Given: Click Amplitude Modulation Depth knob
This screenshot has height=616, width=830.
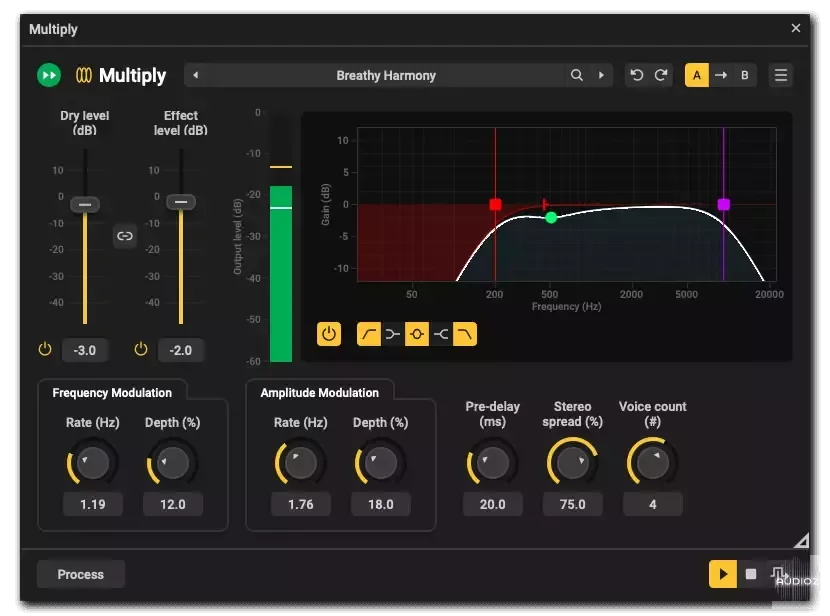Looking at the screenshot, I should (381, 463).
